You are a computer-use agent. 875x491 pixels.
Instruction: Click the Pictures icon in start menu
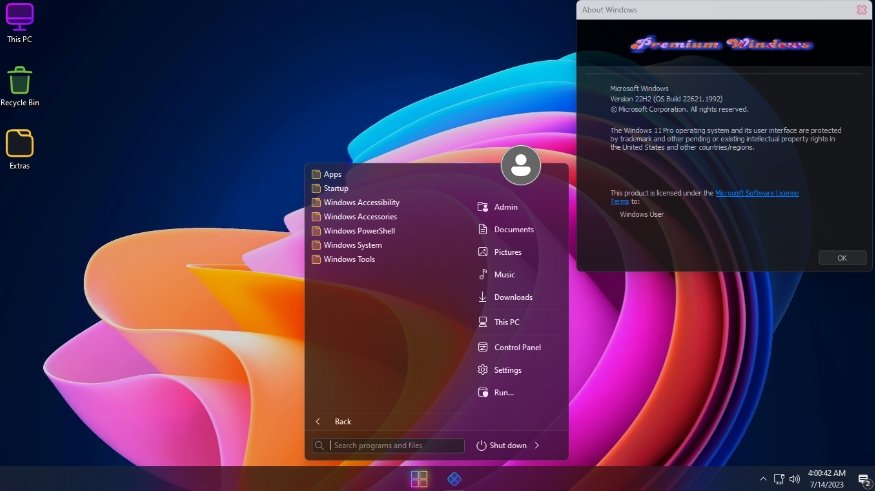(483, 252)
